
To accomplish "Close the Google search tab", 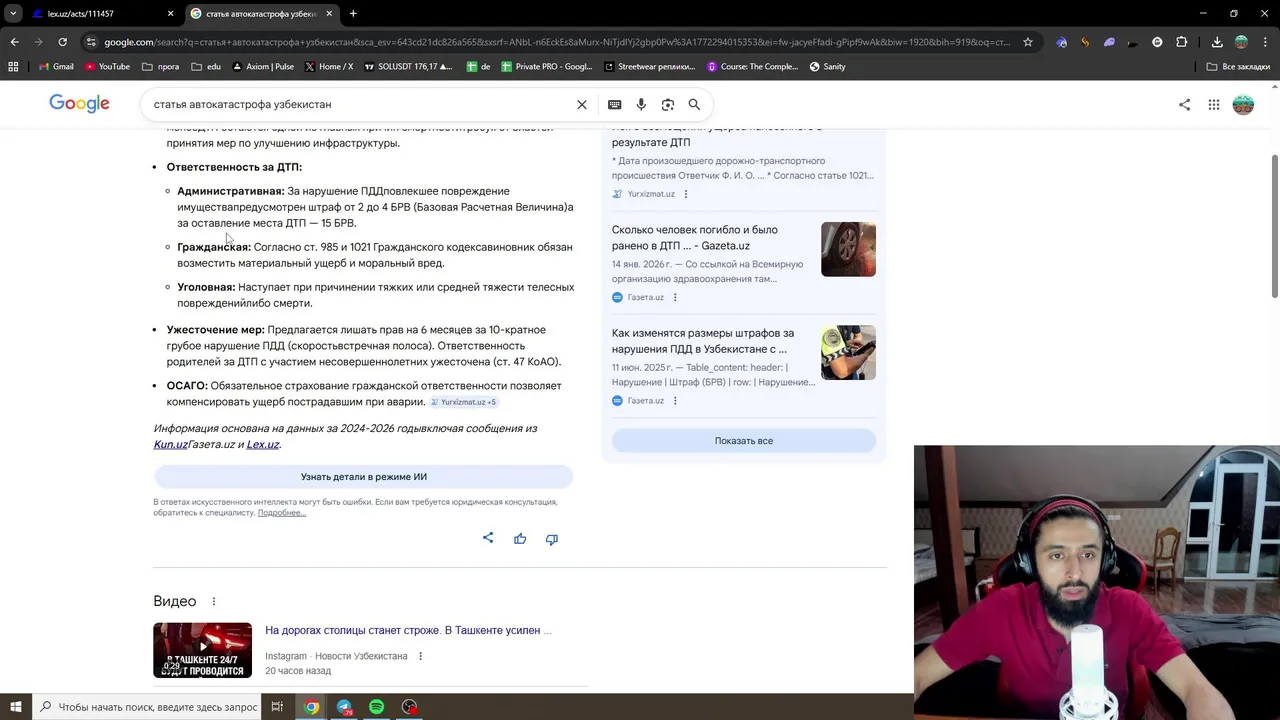I will coord(329,14).
